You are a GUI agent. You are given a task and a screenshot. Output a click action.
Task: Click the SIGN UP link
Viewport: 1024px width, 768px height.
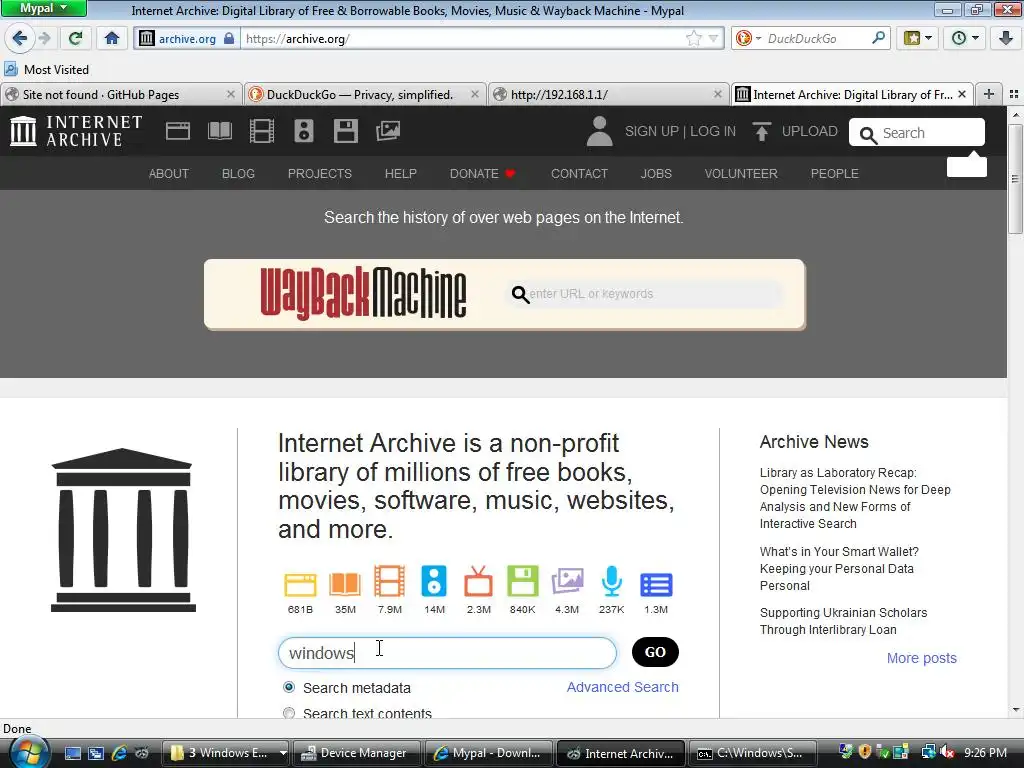pos(651,131)
